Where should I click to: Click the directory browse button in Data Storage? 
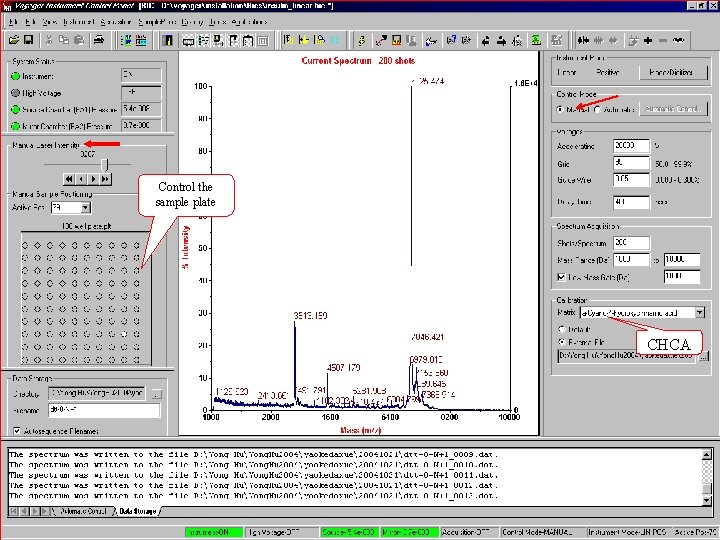pyautogui.click(x=156, y=394)
